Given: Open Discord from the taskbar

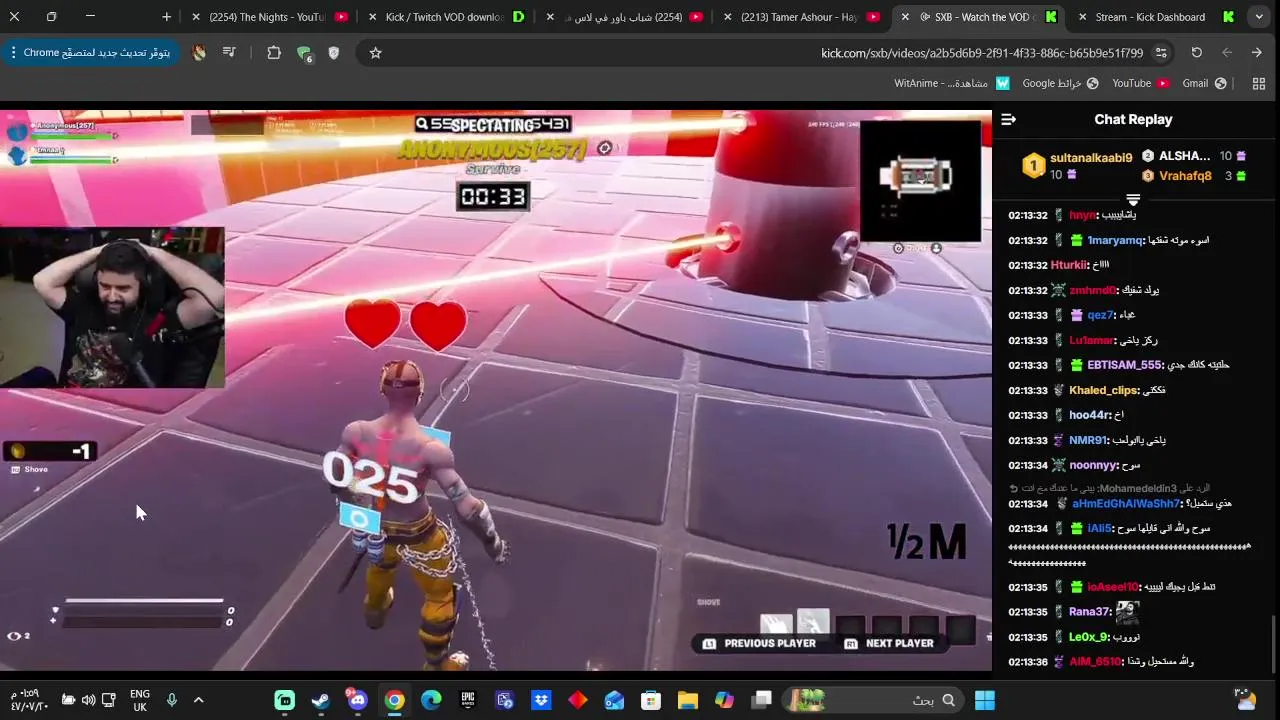Looking at the screenshot, I should click(357, 700).
